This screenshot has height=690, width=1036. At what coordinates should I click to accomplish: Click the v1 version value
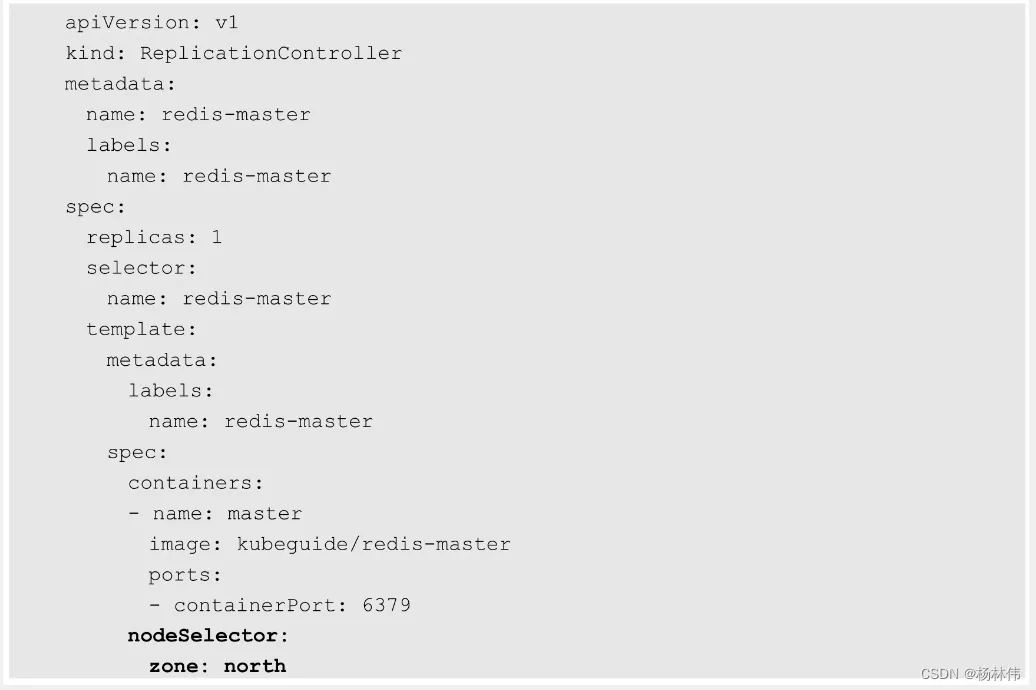227,22
